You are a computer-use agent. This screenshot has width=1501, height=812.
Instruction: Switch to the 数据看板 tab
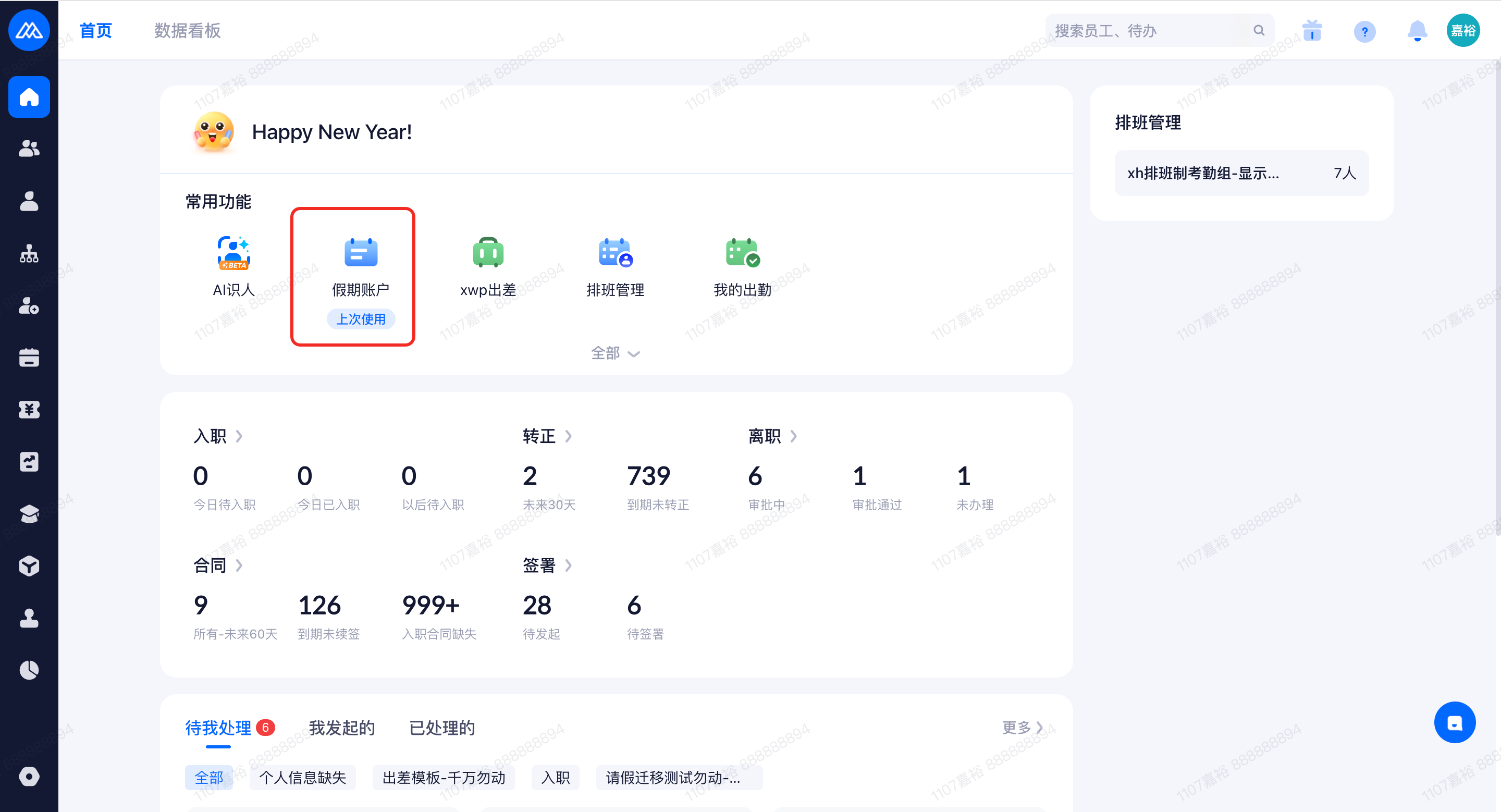coord(187,31)
